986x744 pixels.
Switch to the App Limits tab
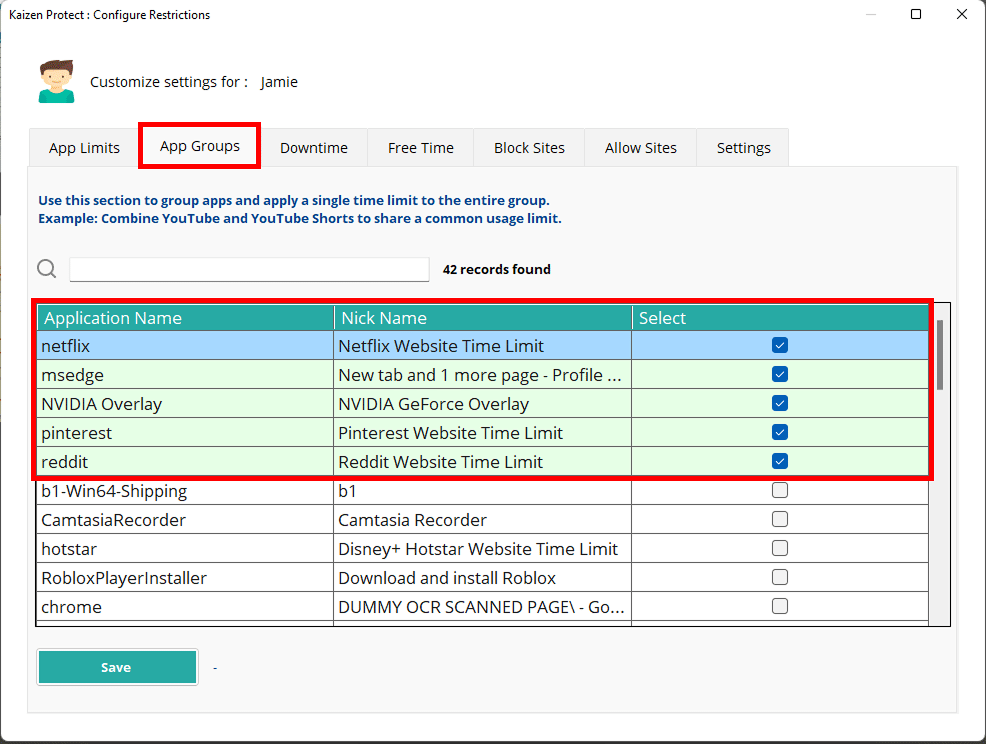[84, 148]
